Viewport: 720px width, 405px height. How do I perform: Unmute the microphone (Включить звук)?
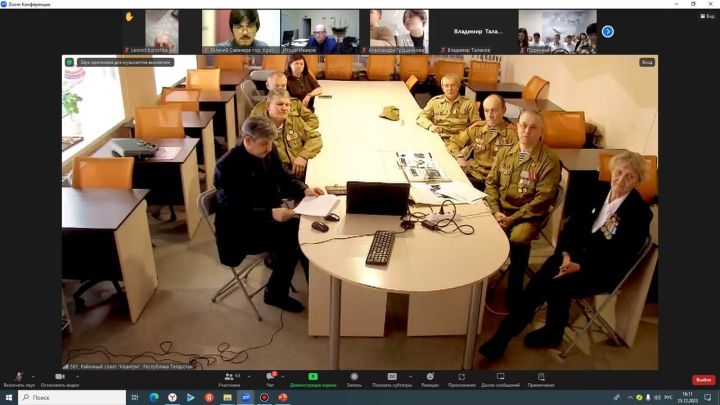[19, 380]
